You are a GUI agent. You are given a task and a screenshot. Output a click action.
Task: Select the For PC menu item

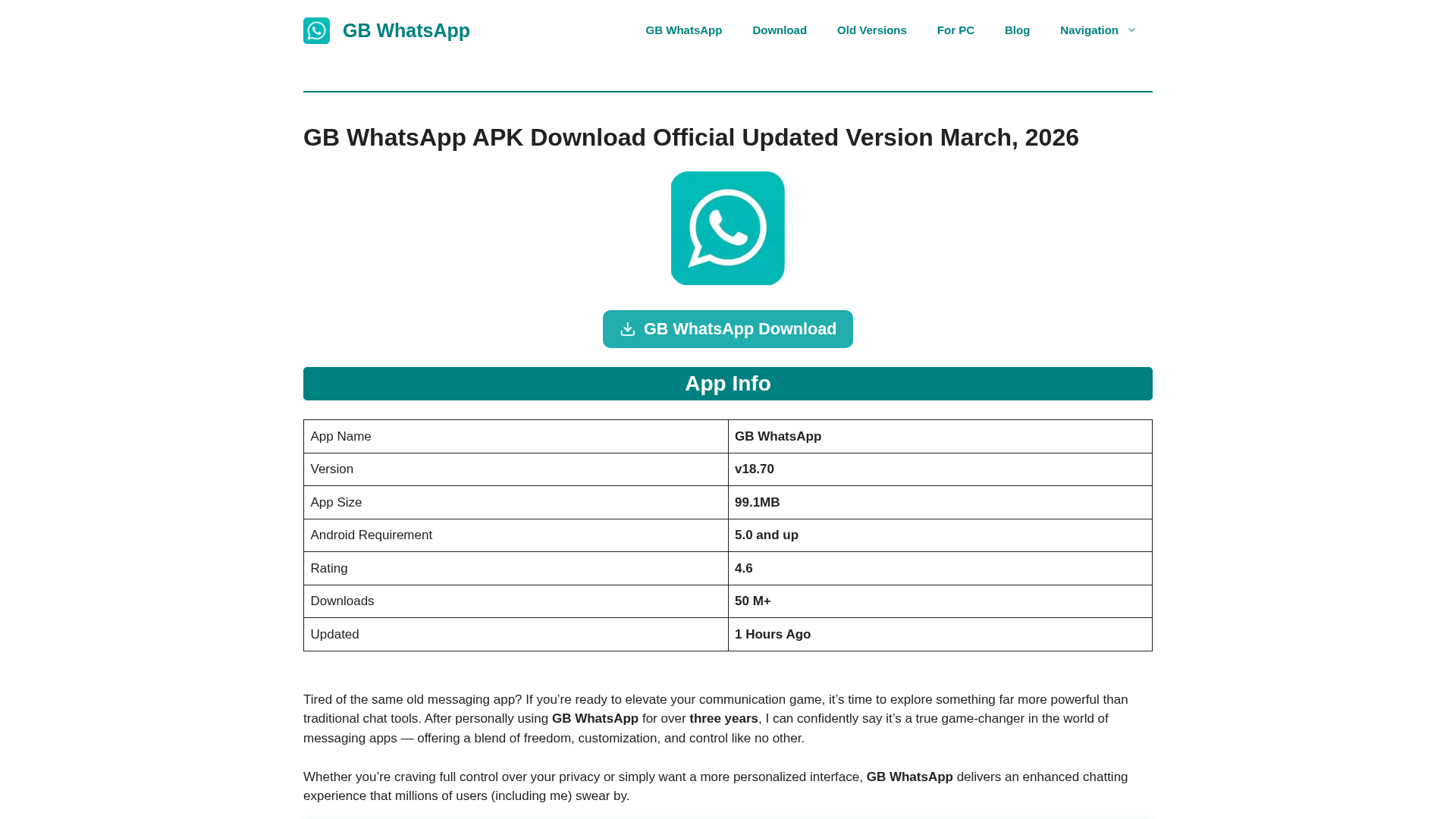(955, 30)
